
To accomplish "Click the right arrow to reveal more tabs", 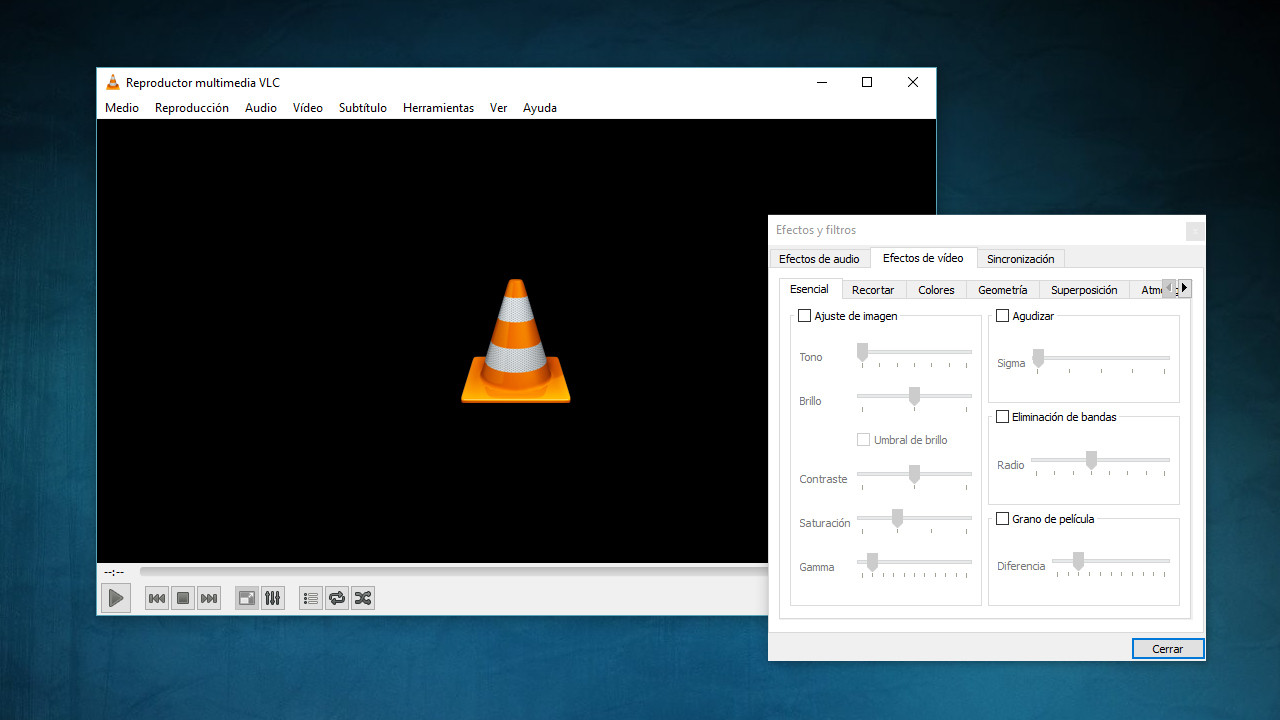I will click(1183, 287).
